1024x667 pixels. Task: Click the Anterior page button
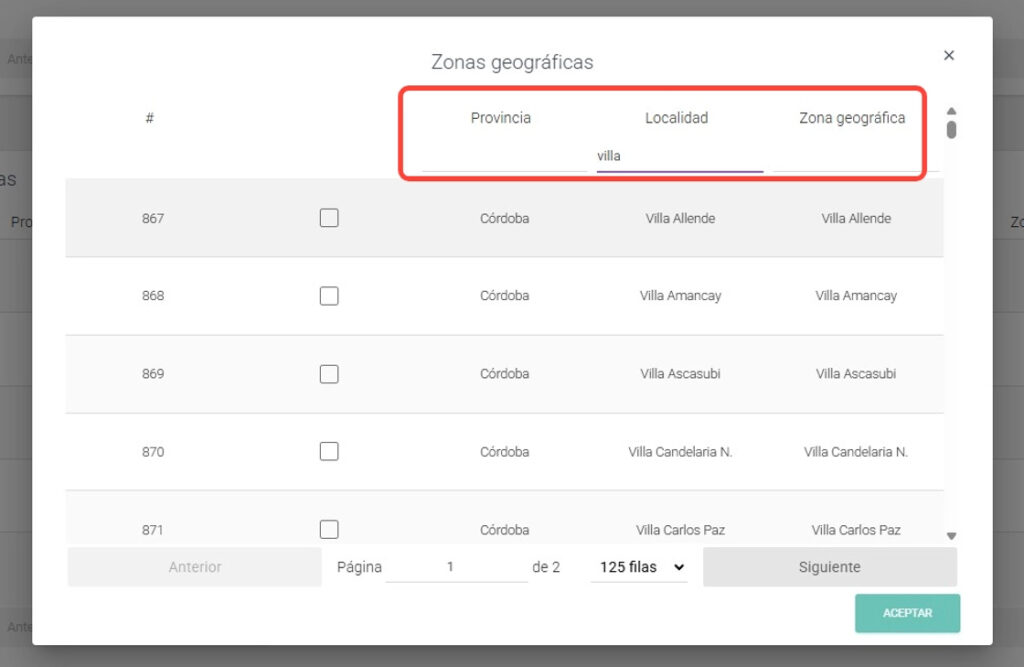pyautogui.click(x=195, y=567)
